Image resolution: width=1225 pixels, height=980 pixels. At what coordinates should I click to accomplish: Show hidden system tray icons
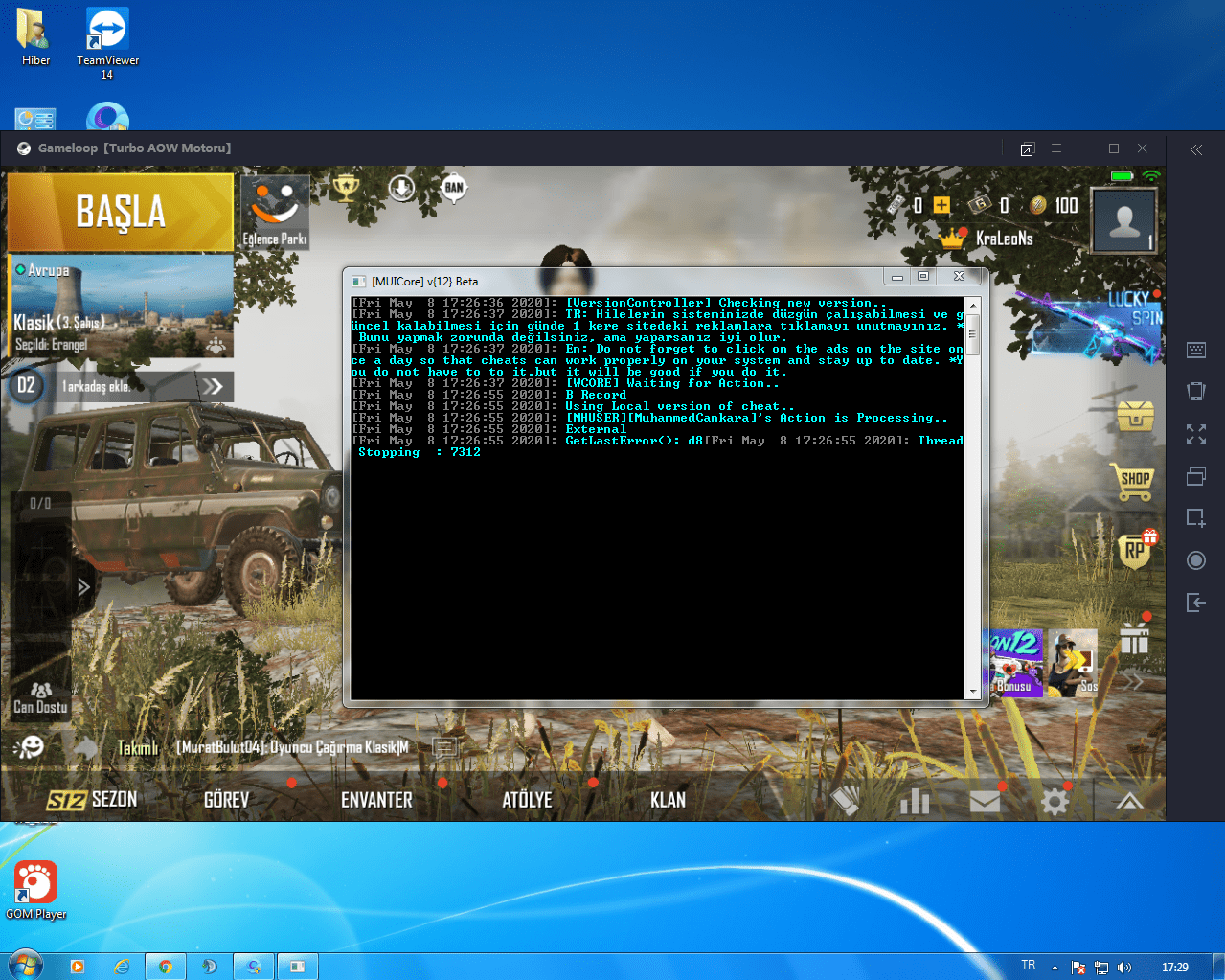(x=1055, y=968)
